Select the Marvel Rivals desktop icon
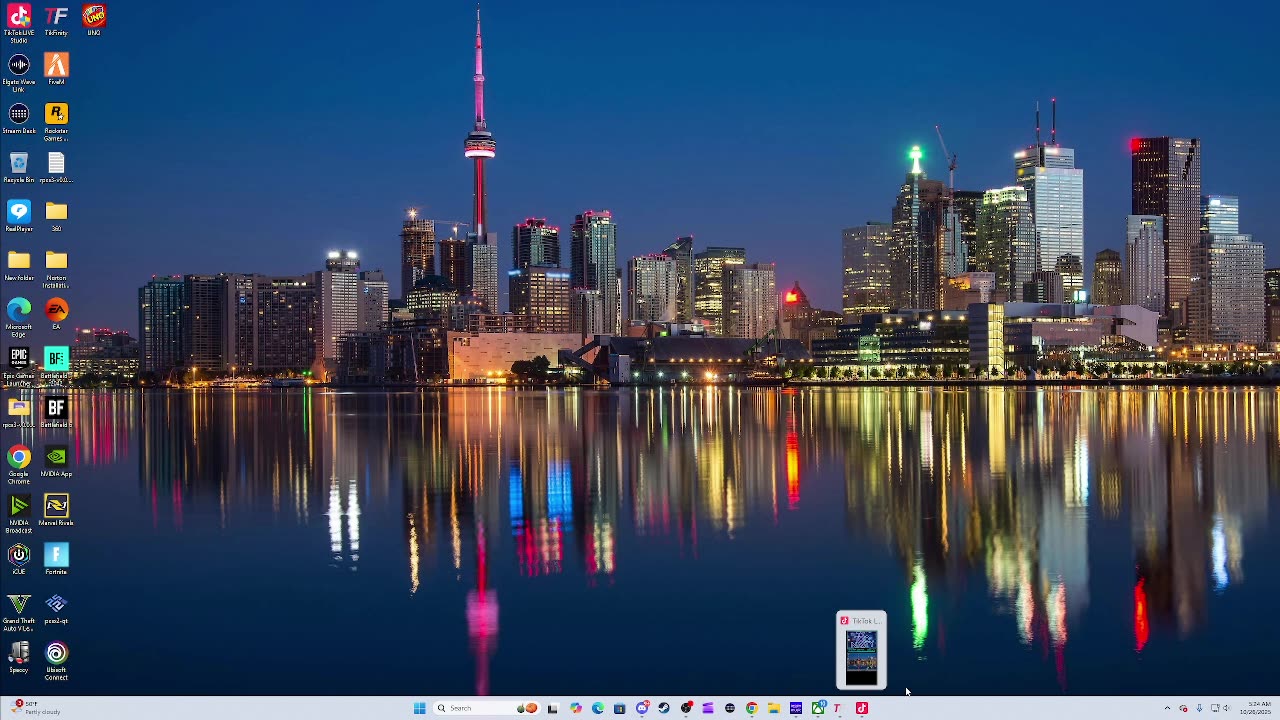Viewport: 1280px width, 720px height. (56, 510)
